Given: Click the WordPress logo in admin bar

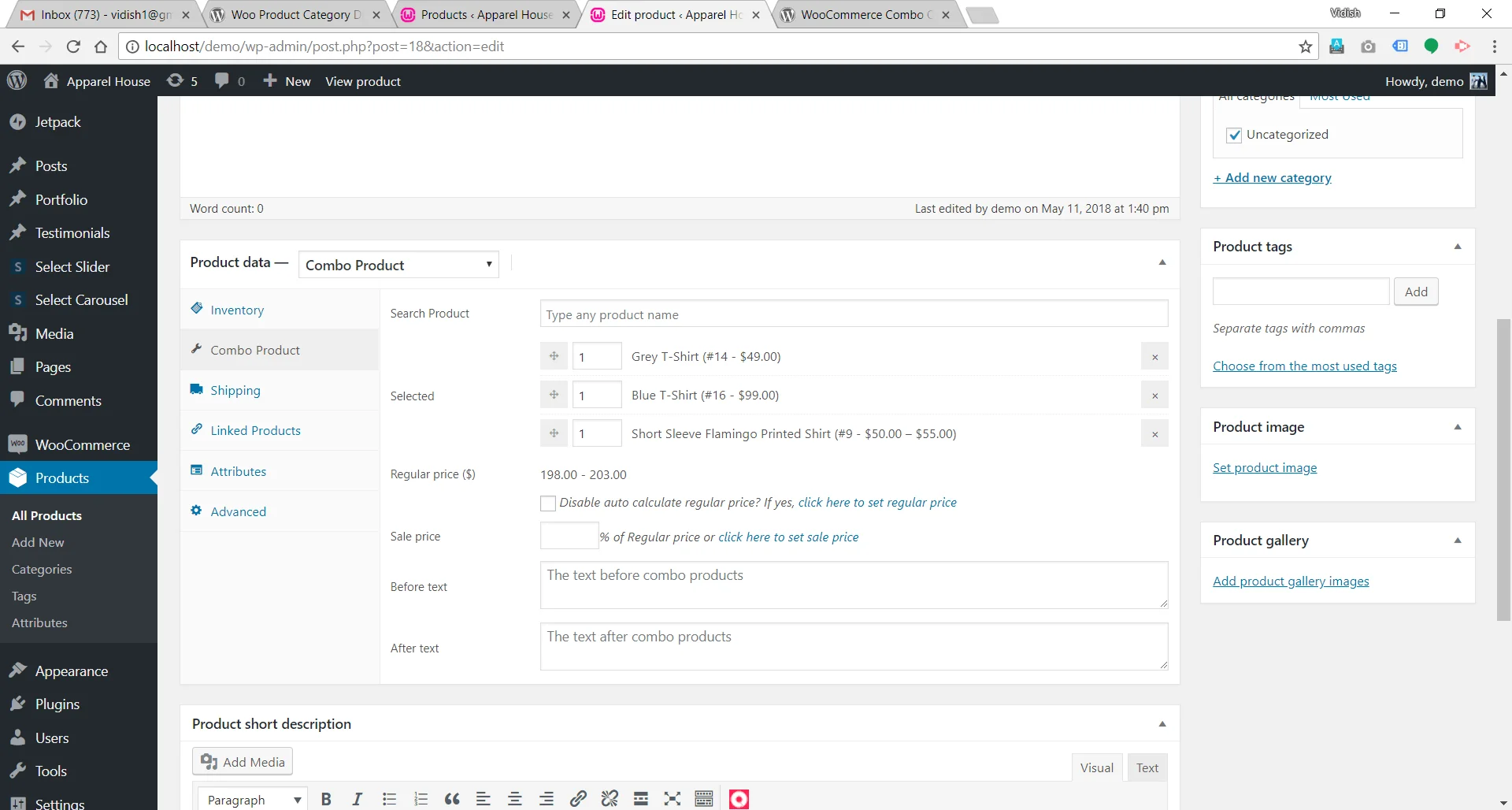Looking at the screenshot, I should coord(17,81).
